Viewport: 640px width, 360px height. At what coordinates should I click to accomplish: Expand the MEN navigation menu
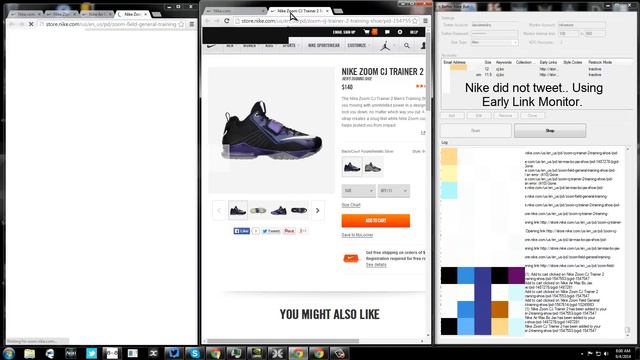(230, 46)
